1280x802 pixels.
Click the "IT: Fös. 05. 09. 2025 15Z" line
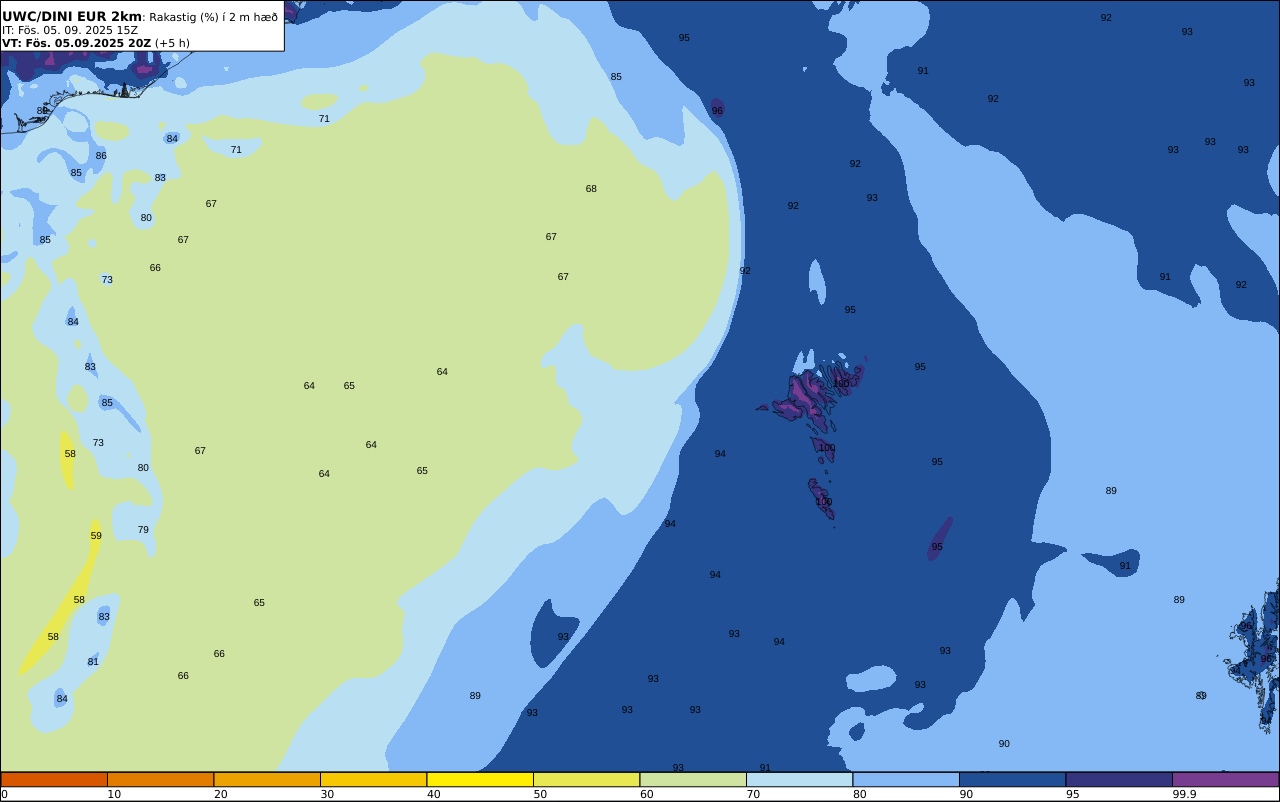[x=70, y=30]
